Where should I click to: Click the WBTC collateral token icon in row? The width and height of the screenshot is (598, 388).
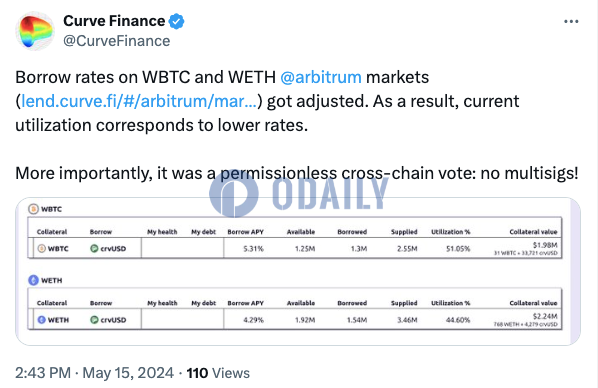(x=42, y=249)
